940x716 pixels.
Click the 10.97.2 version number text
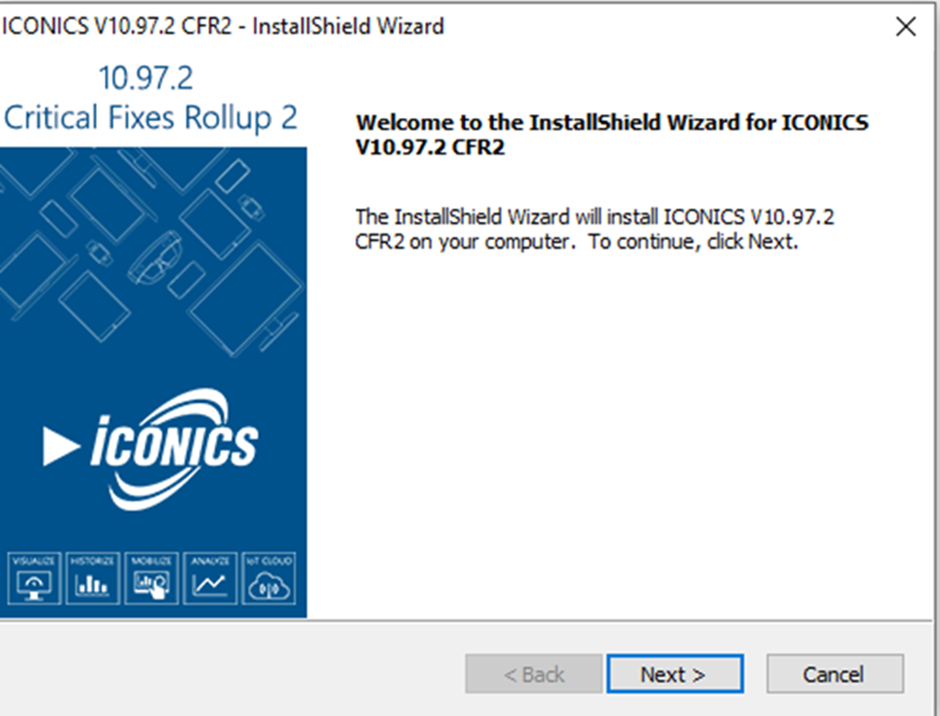[146, 78]
